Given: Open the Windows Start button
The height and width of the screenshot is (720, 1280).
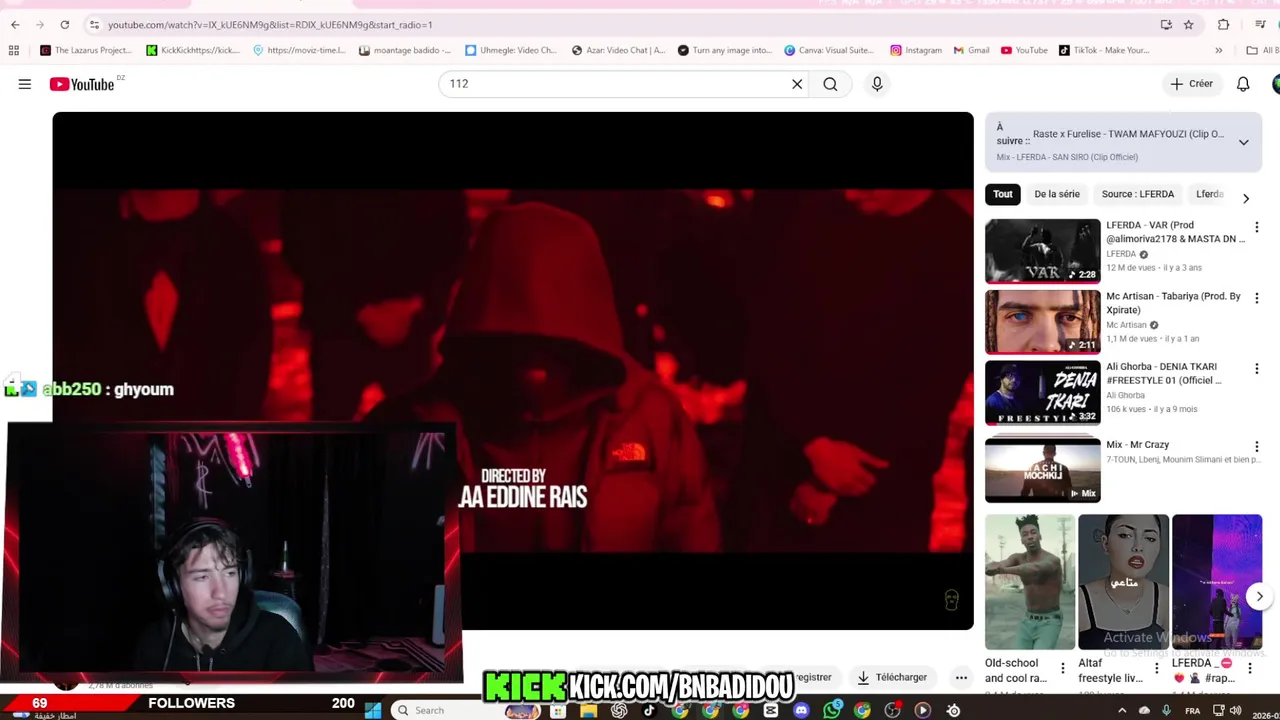Looking at the screenshot, I should (373, 710).
